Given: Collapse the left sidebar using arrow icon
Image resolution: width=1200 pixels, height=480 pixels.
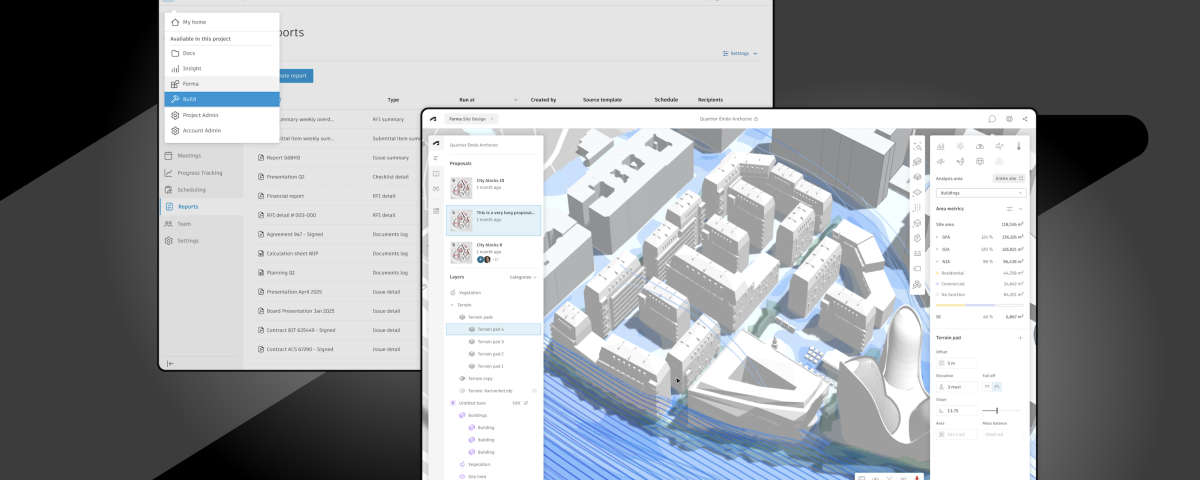Looking at the screenshot, I should click(170, 363).
